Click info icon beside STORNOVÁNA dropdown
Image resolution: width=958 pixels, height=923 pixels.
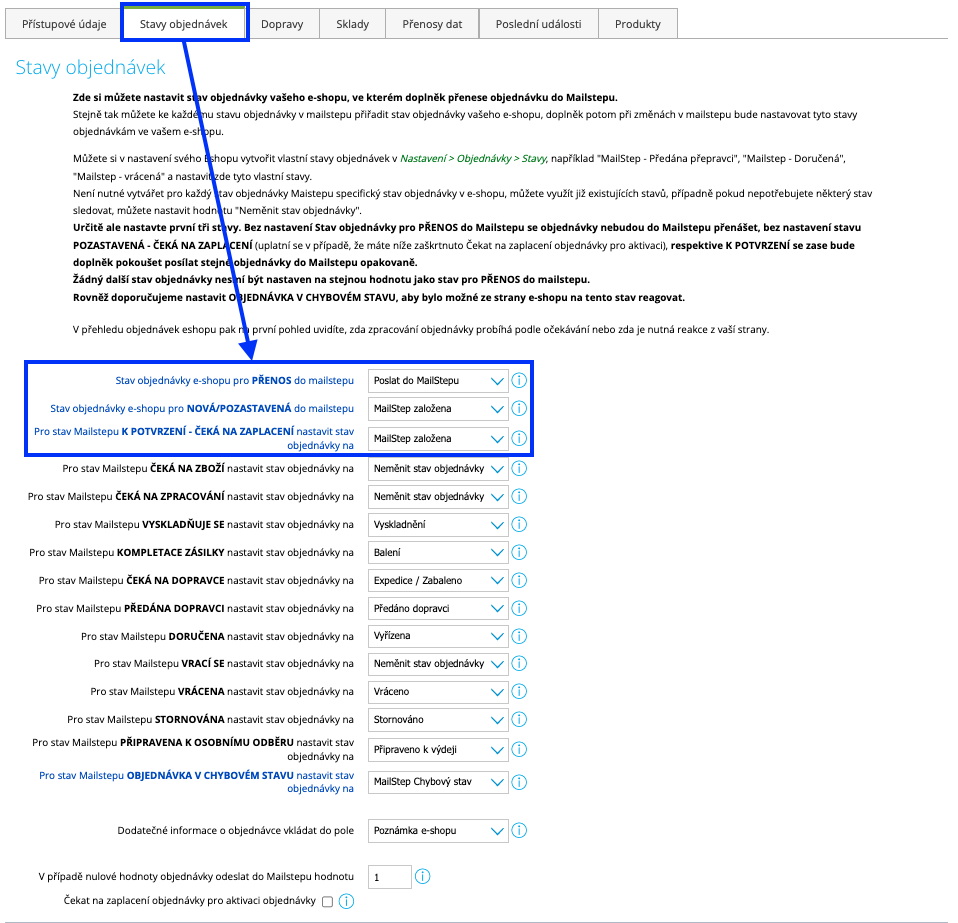(519, 719)
